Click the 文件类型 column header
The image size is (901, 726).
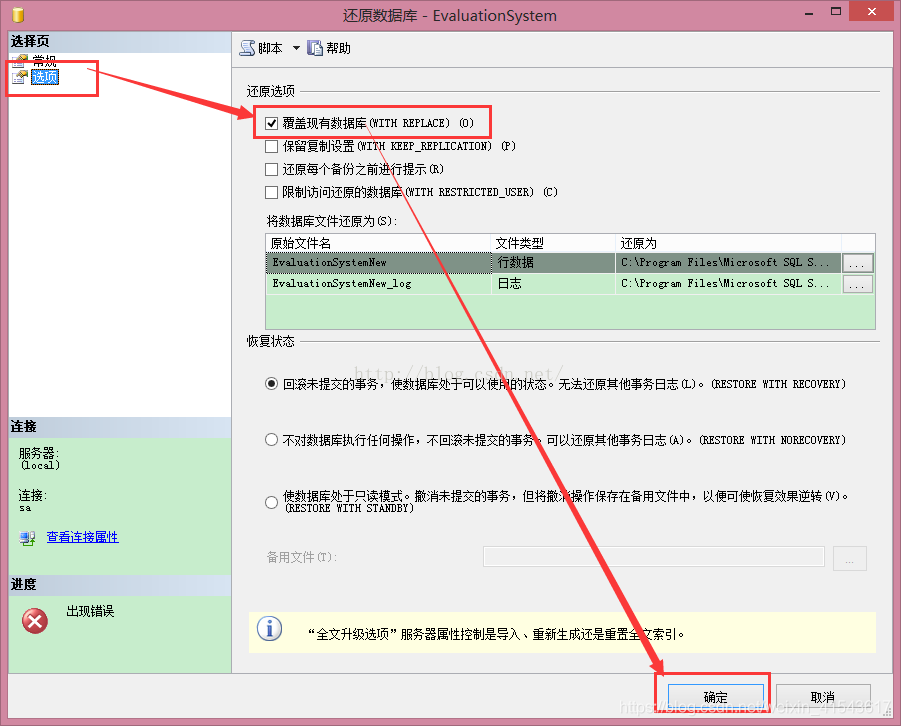[x=553, y=243]
